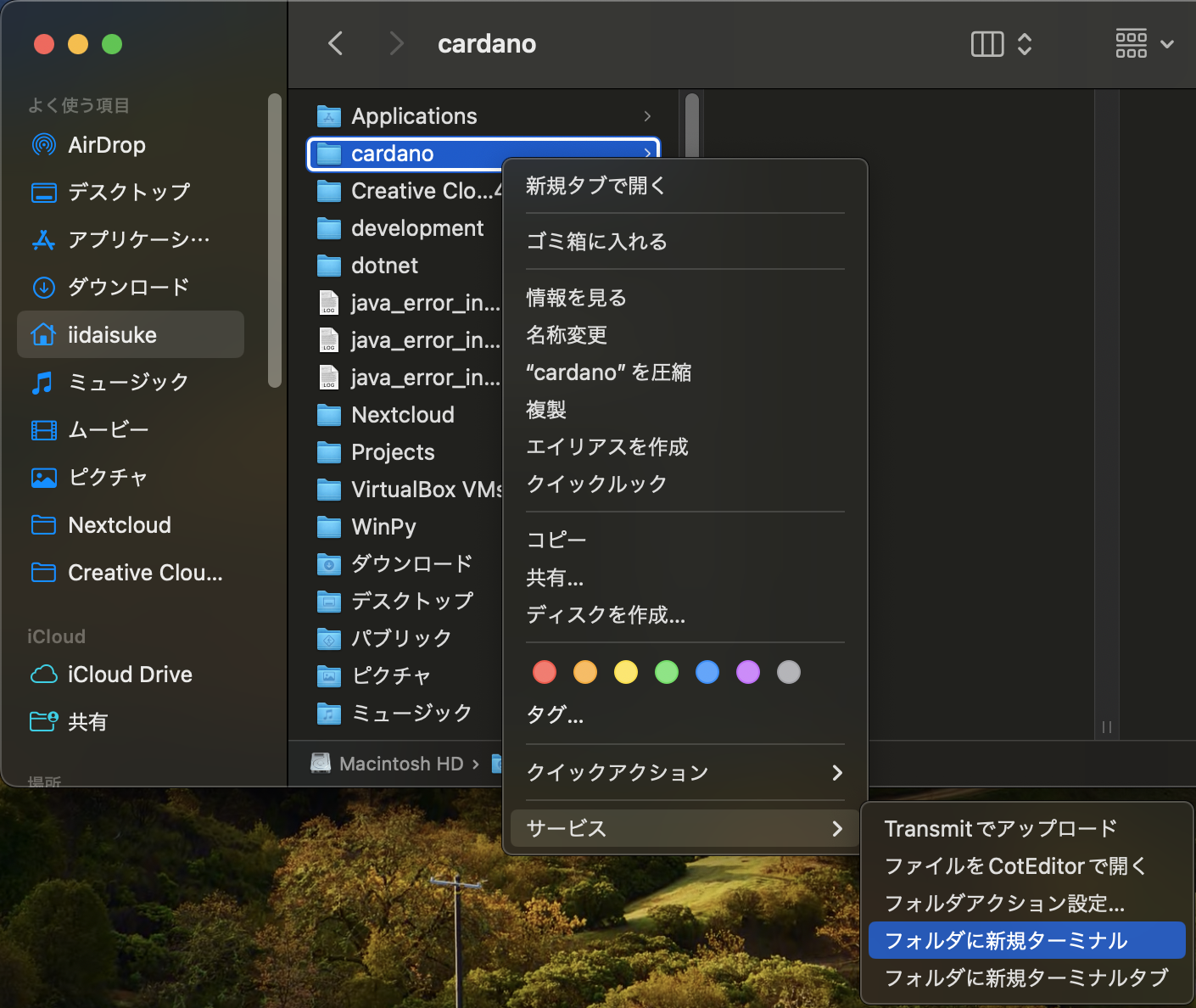Screen dimensions: 1196x1008
Task: Click the picture icon beside ピクチャ in sidebar
Action: [x=44, y=478]
